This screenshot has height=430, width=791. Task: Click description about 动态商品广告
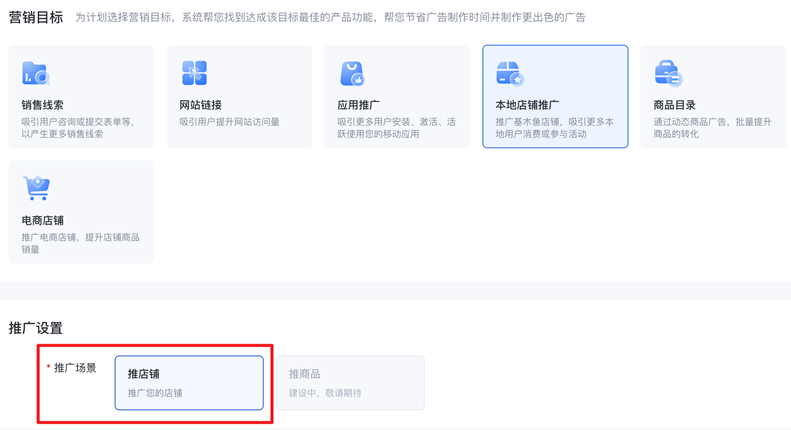click(713, 128)
